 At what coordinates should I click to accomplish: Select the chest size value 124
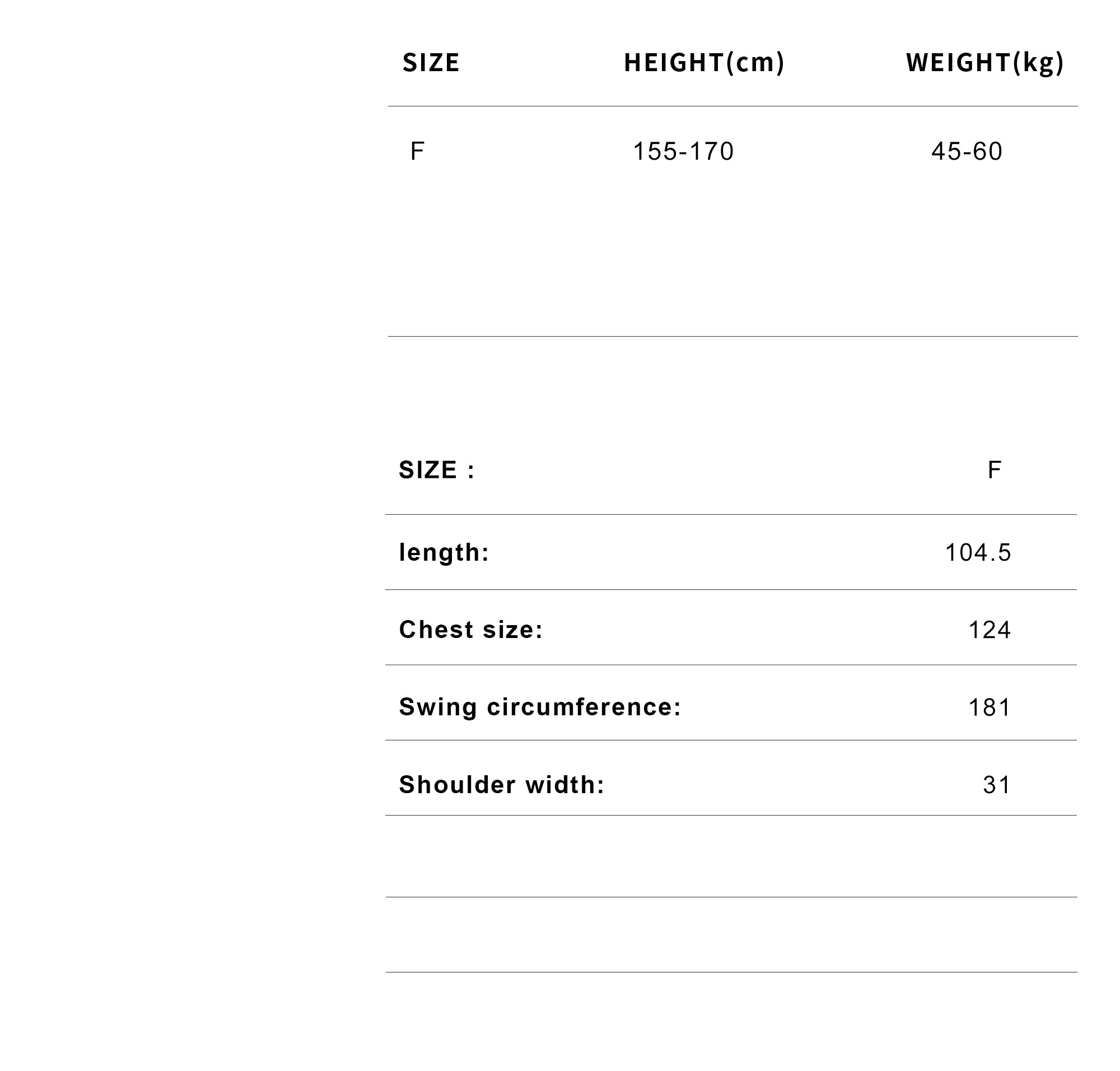coord(990,630)
